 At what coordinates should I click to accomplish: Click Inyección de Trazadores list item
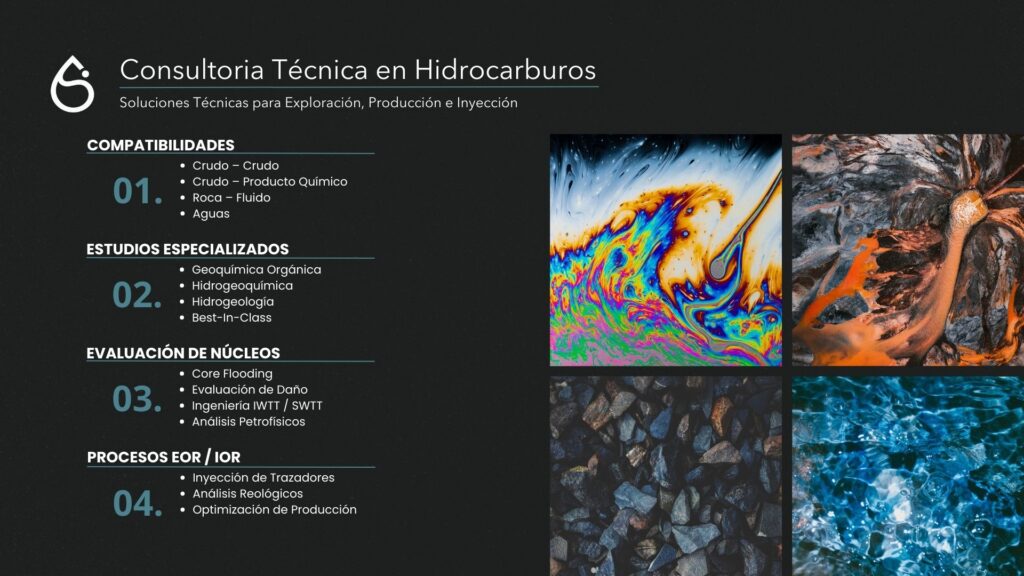(263, 478)
